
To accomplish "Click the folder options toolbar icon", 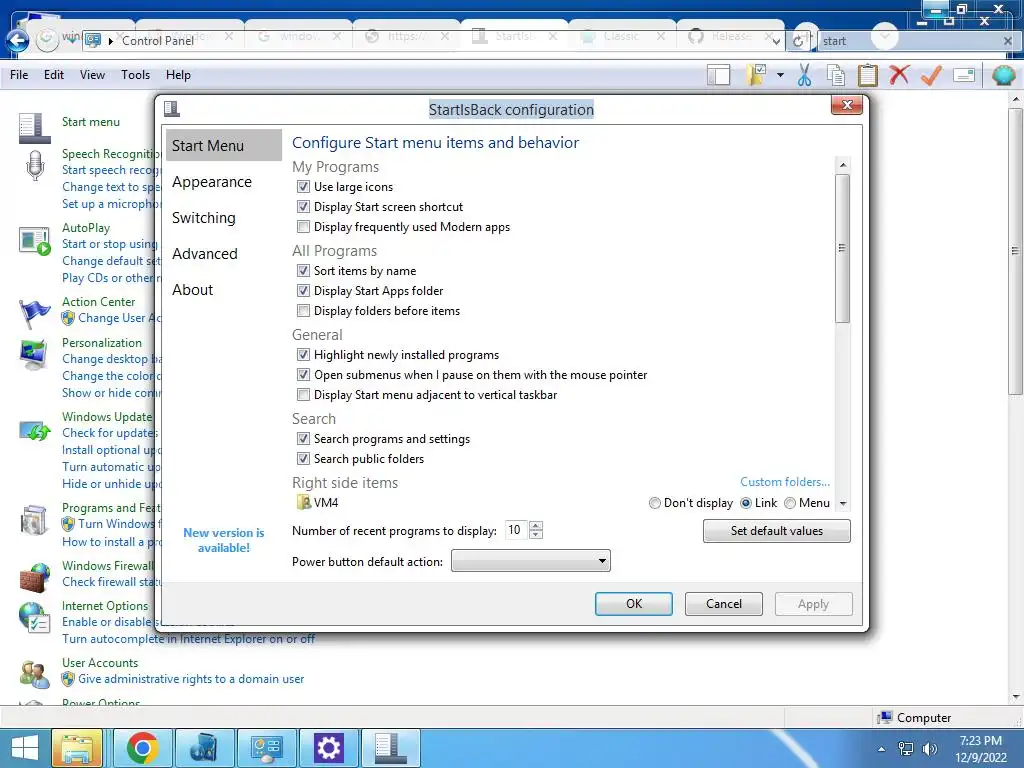I will click(756, 75).
